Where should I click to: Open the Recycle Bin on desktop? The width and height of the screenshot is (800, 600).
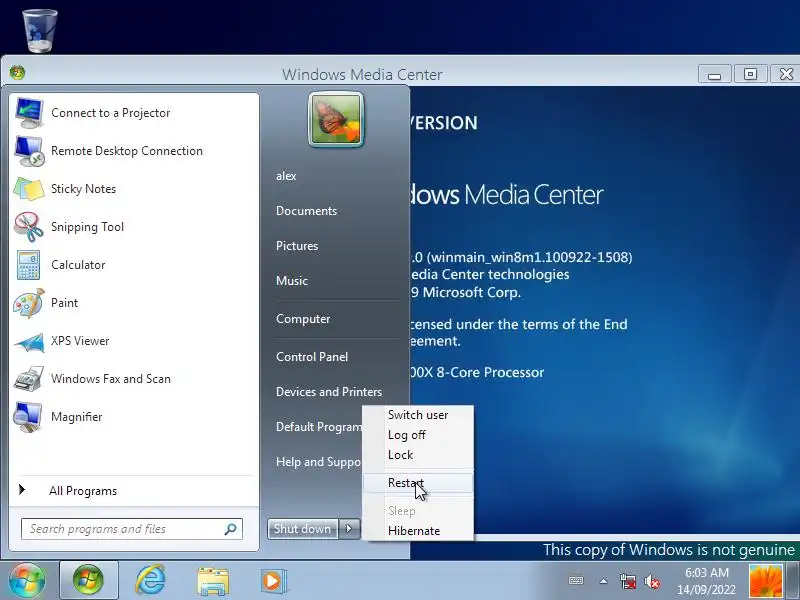tap(40, 31)
